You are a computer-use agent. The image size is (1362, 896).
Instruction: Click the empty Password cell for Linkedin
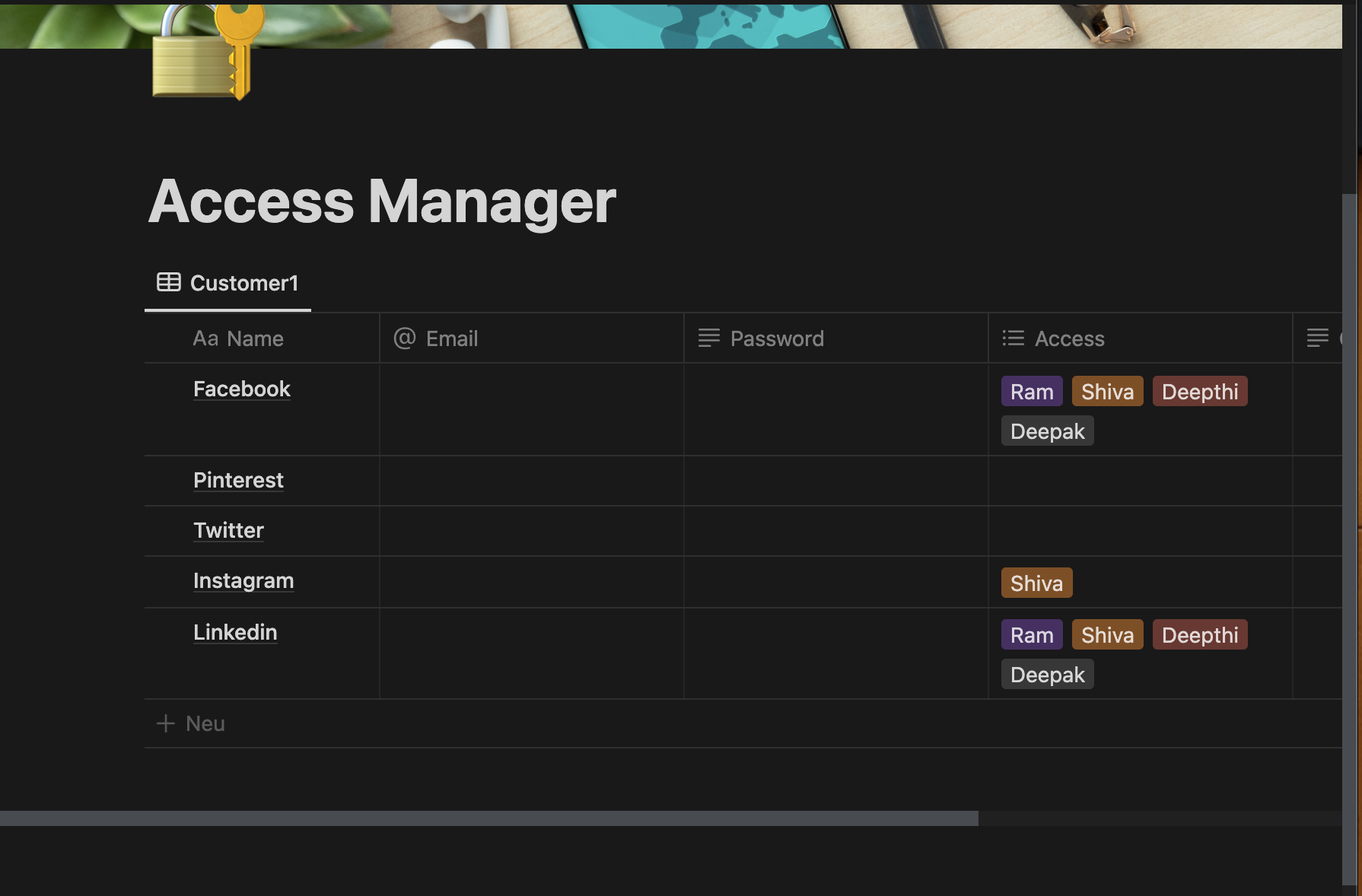coord(836,653)
